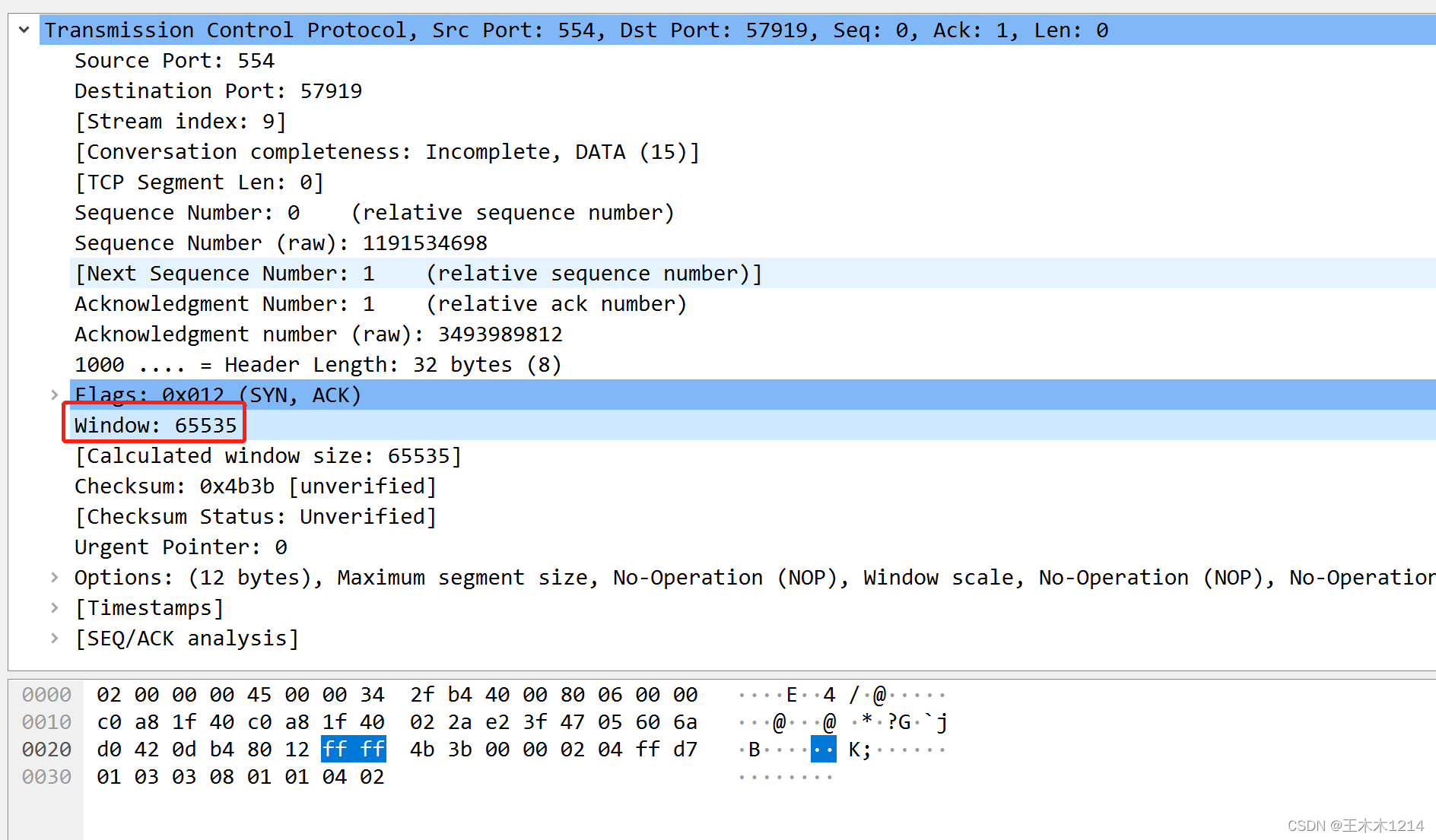The width and height of the screenshot is (1436, 840).
Task: Click the 'K;' ASCII text in bytes pane
Action: pyautogui.click(x=860, y=749)
